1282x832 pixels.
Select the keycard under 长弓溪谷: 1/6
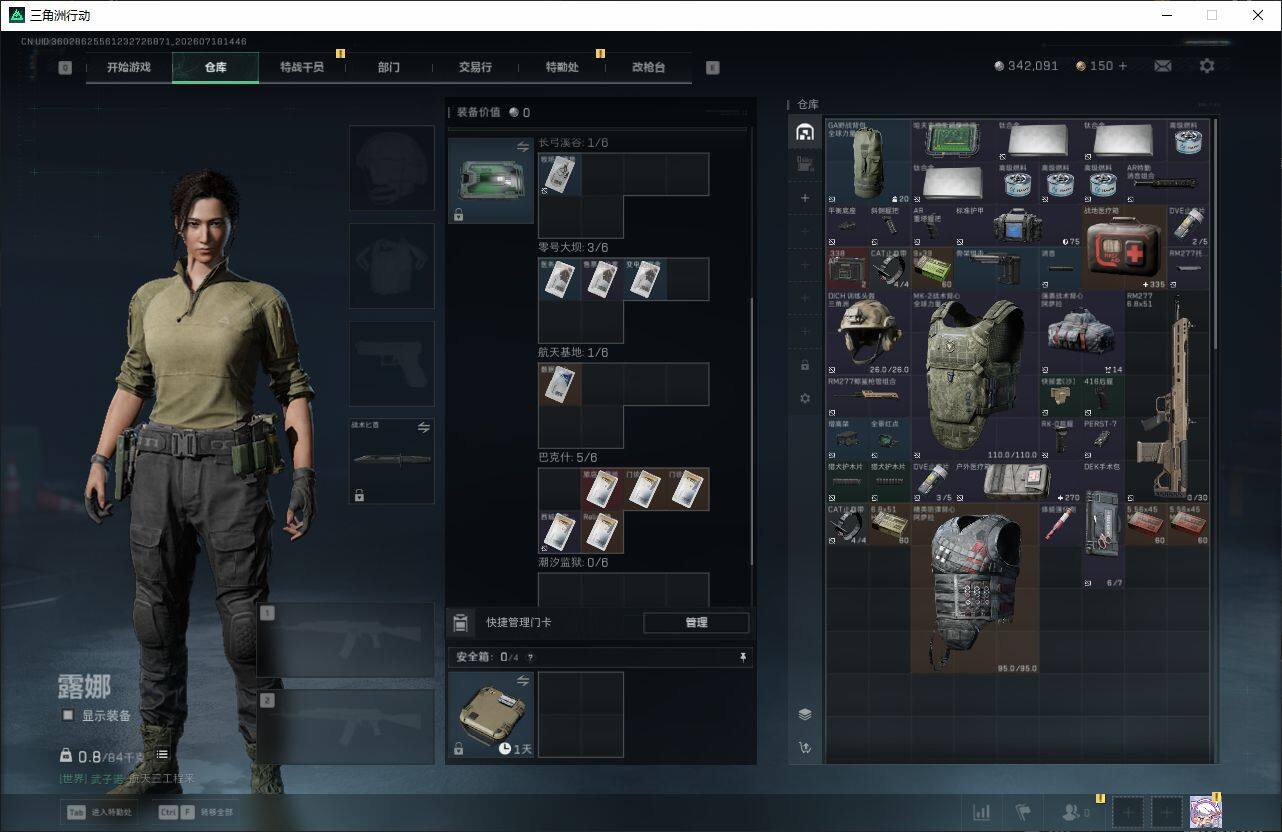click(x=560, y=174)
